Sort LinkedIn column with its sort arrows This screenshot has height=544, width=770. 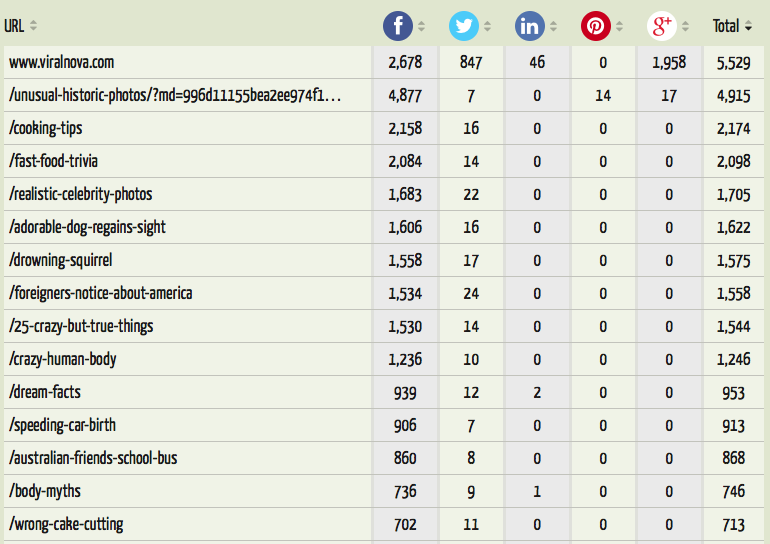click(x=553, y=26)
